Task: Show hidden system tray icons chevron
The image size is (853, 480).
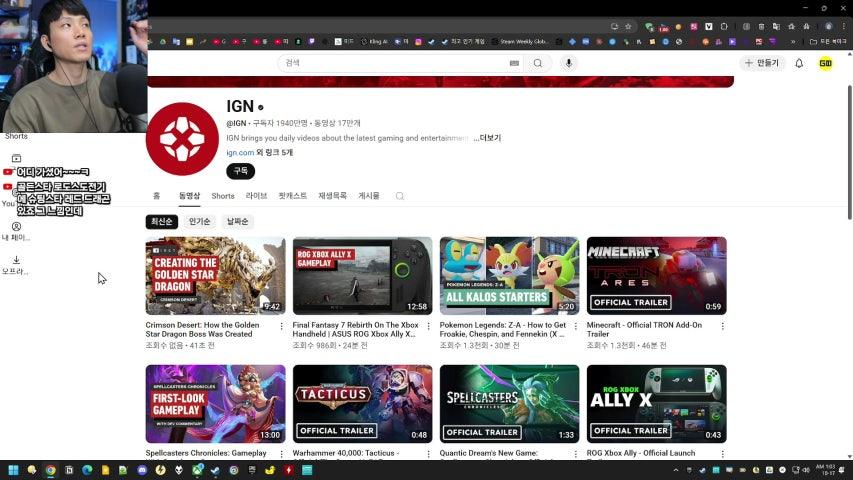Action: coord(676,470)
